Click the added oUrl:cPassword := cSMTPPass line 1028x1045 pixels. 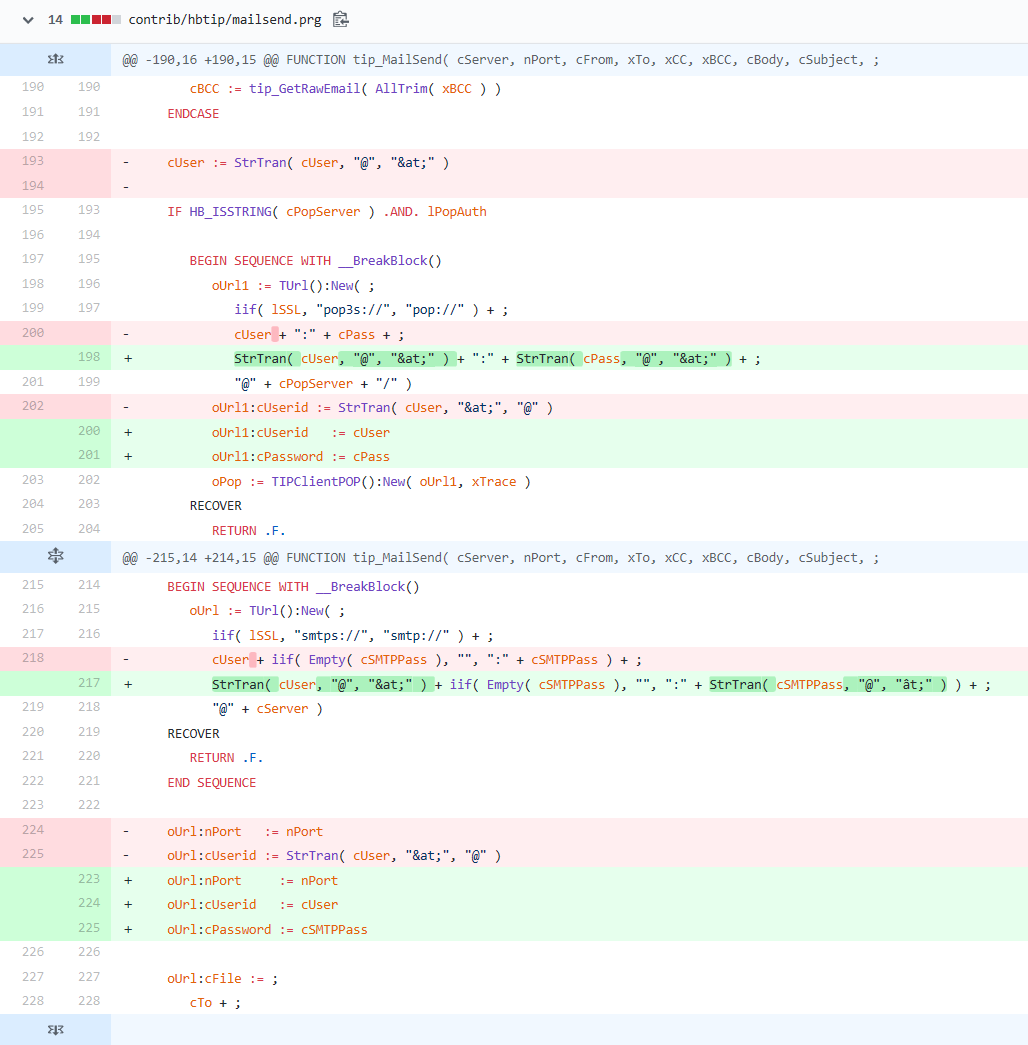267,930
